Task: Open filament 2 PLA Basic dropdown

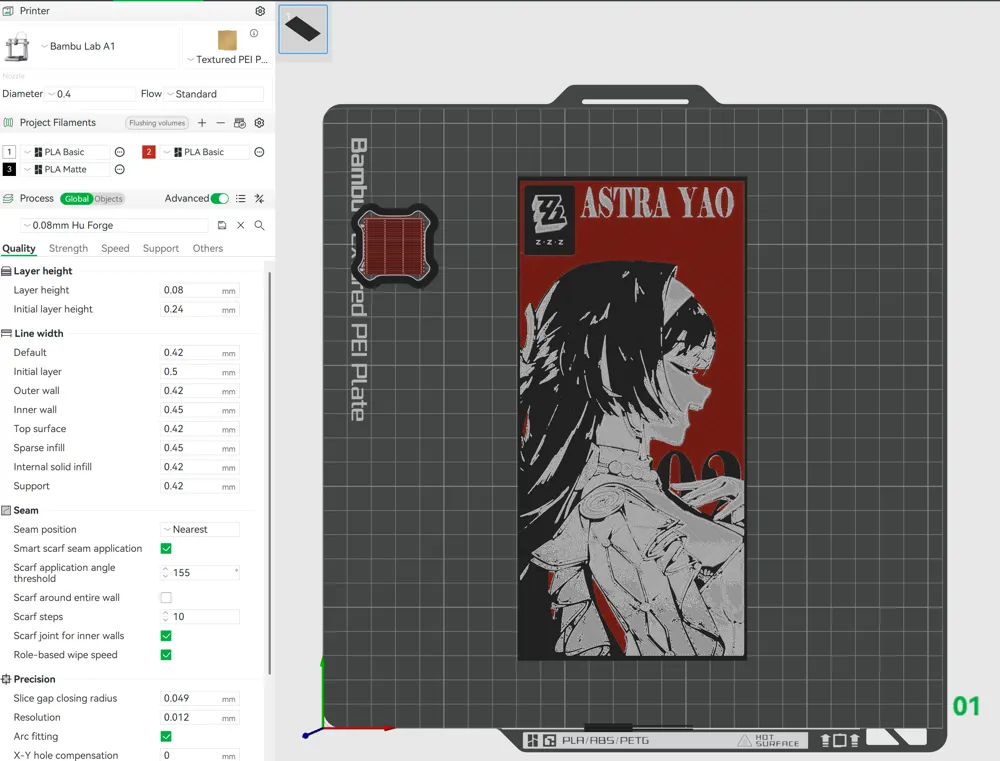Action: pos(205,152)
